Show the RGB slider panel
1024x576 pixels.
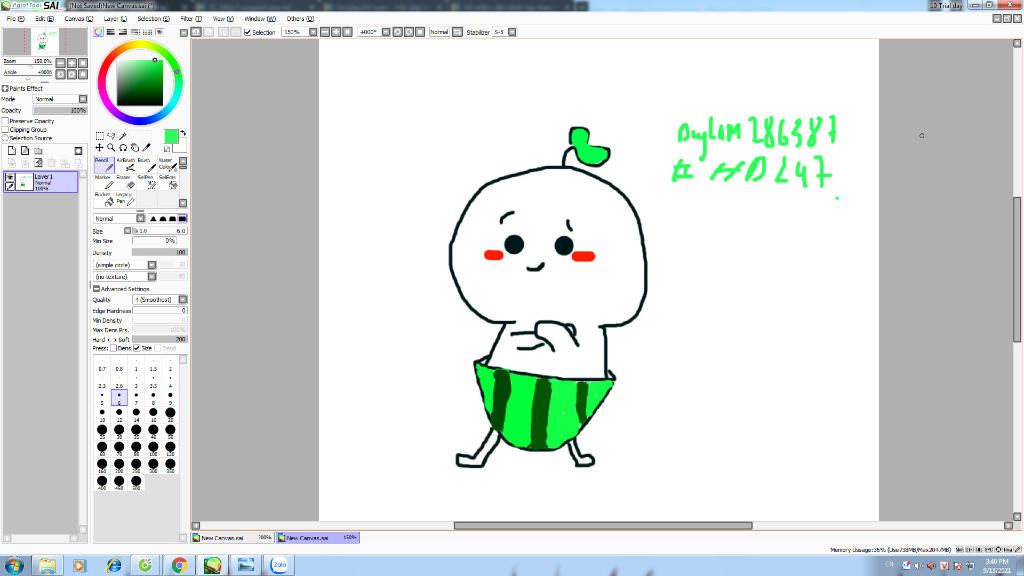110,32
